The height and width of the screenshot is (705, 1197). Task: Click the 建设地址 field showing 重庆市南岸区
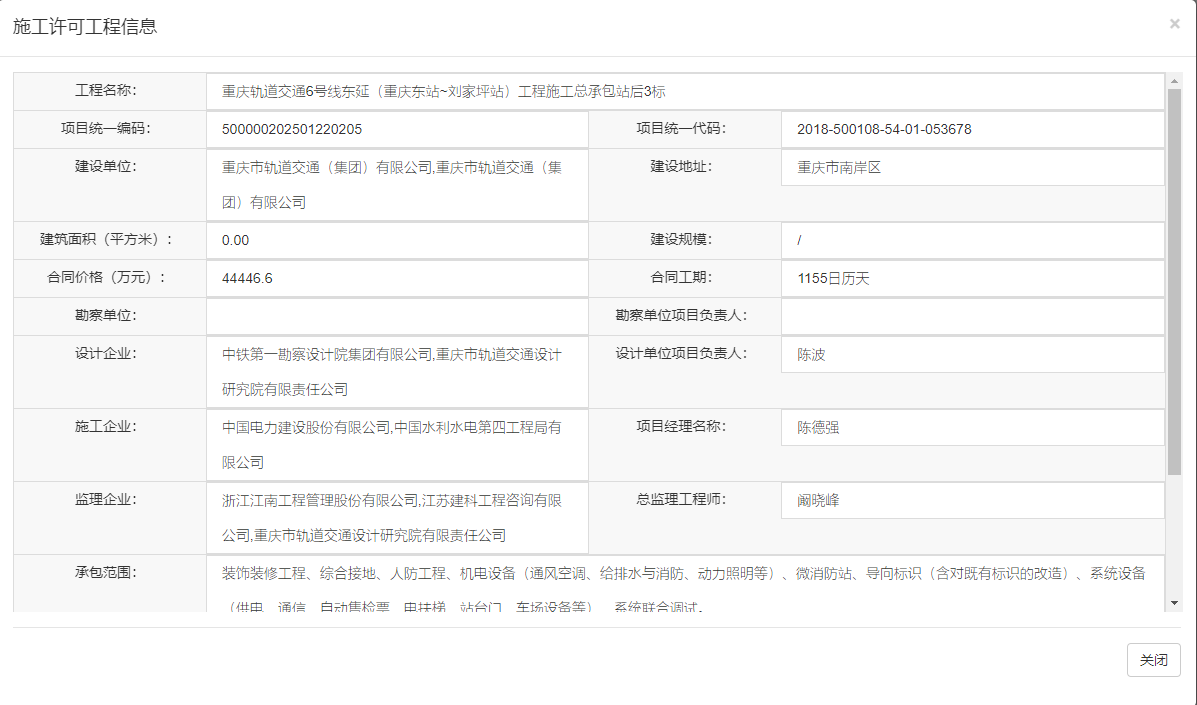[x=972, y=168]
